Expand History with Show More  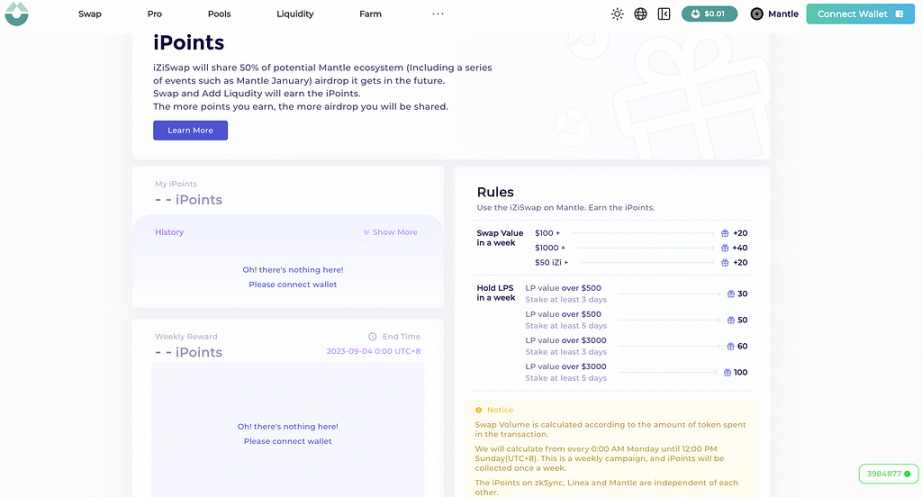pyautogui.click(x=390, y=232)
